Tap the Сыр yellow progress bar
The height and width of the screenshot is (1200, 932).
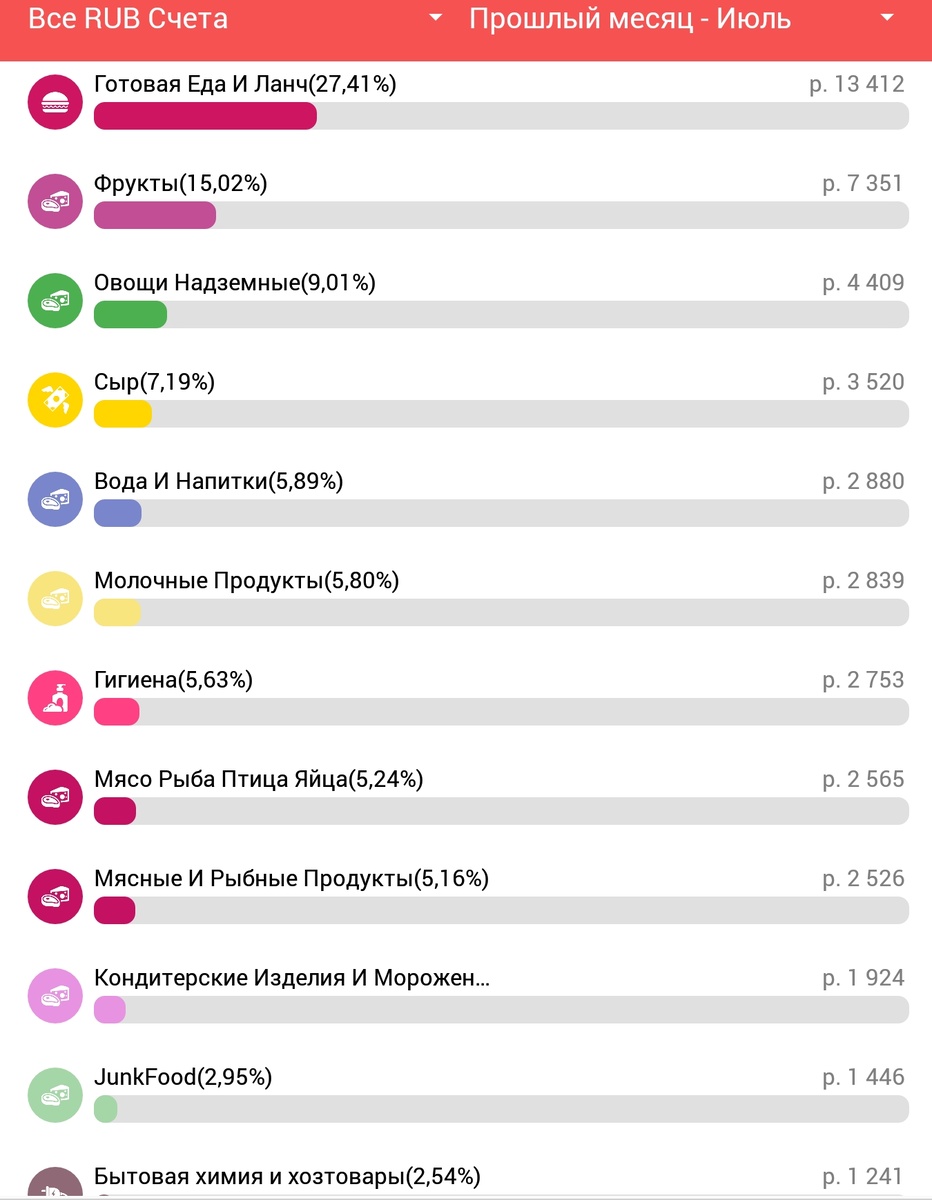click(122, 414)
